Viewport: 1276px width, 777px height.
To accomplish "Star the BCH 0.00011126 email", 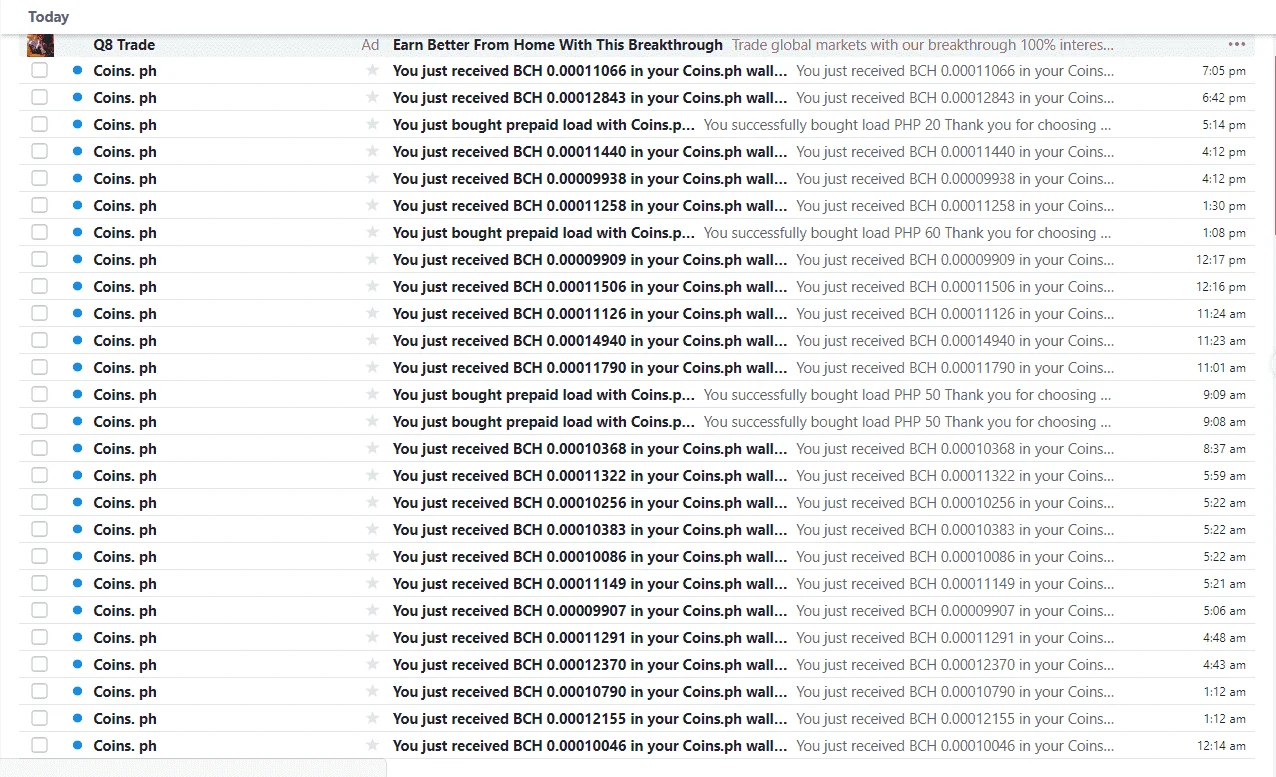I will tap(372, 314).
